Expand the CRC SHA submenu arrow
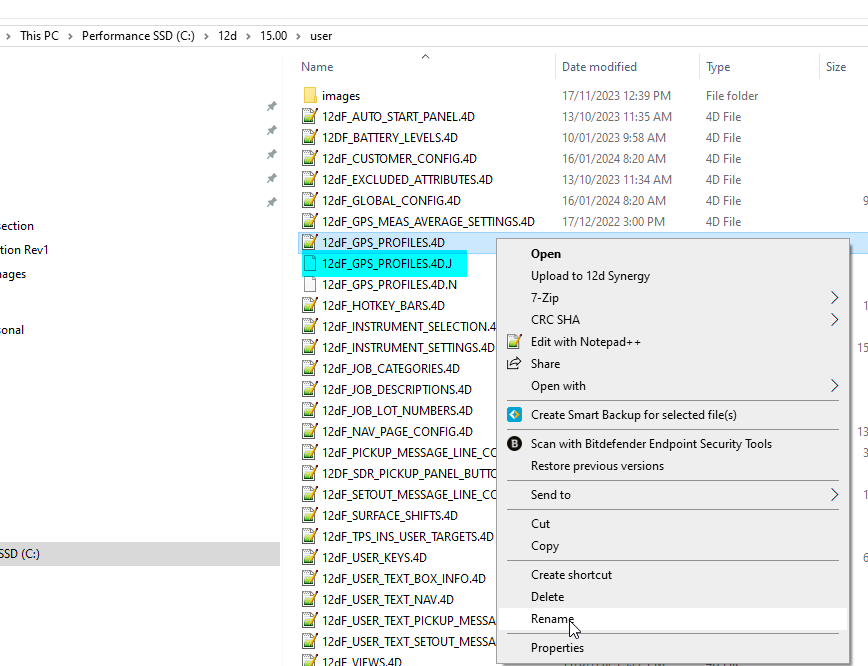Image resolution: width=868 pixels, height=666 pixels. [835, 320]
